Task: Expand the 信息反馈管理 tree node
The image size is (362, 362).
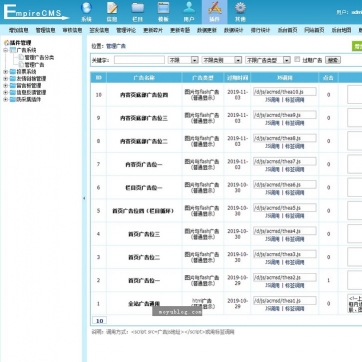Action: pyautogui.click(x=5, y=92)
